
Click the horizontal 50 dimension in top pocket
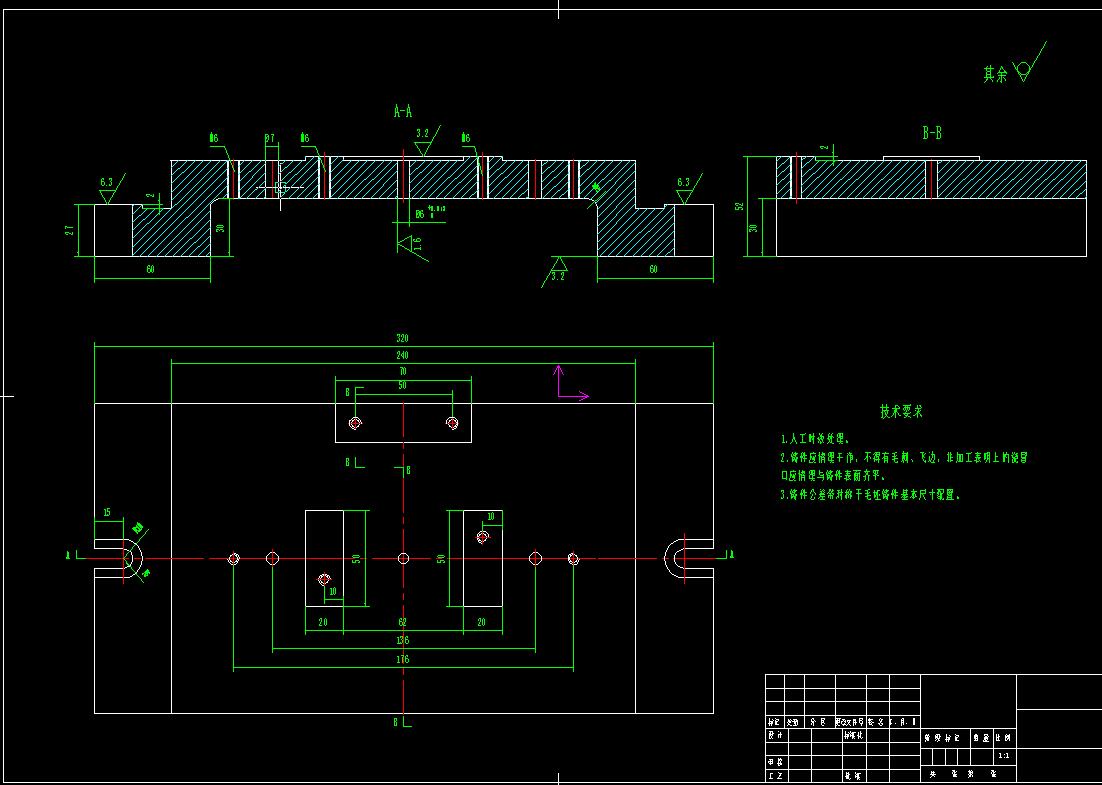tap(403, 386)
